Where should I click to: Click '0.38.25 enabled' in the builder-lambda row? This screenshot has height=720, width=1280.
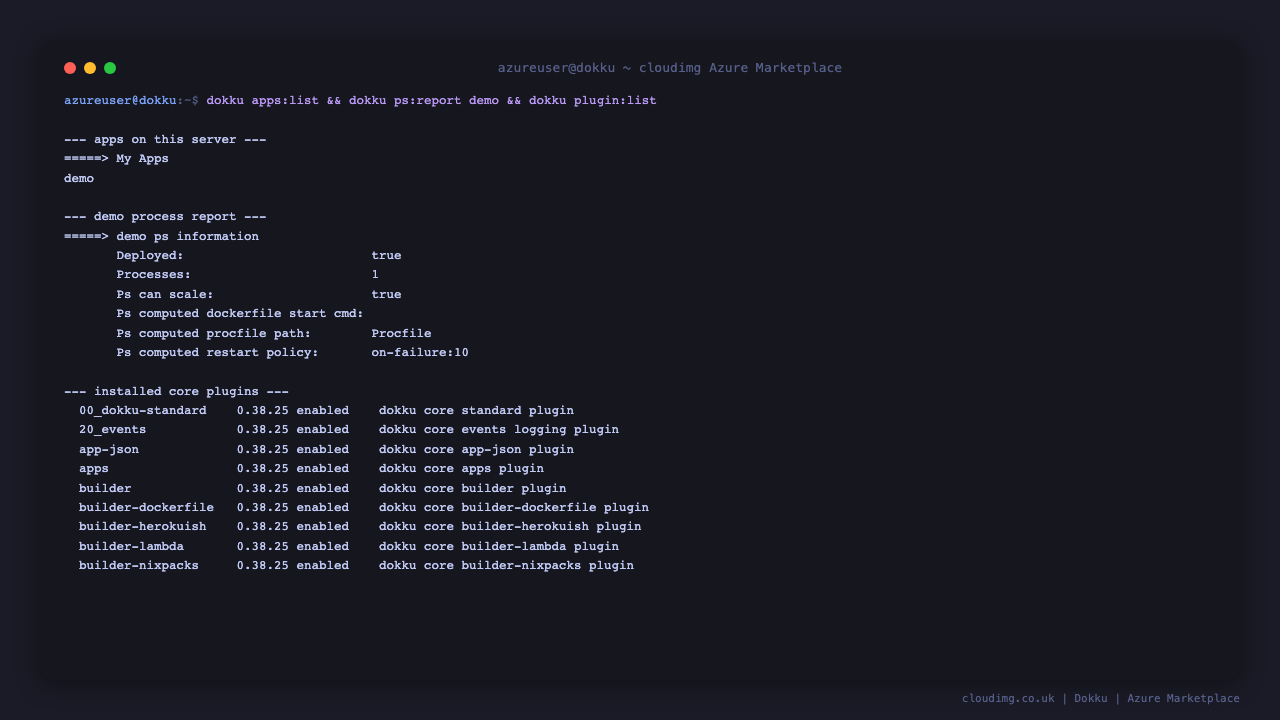tap(293, 547)
